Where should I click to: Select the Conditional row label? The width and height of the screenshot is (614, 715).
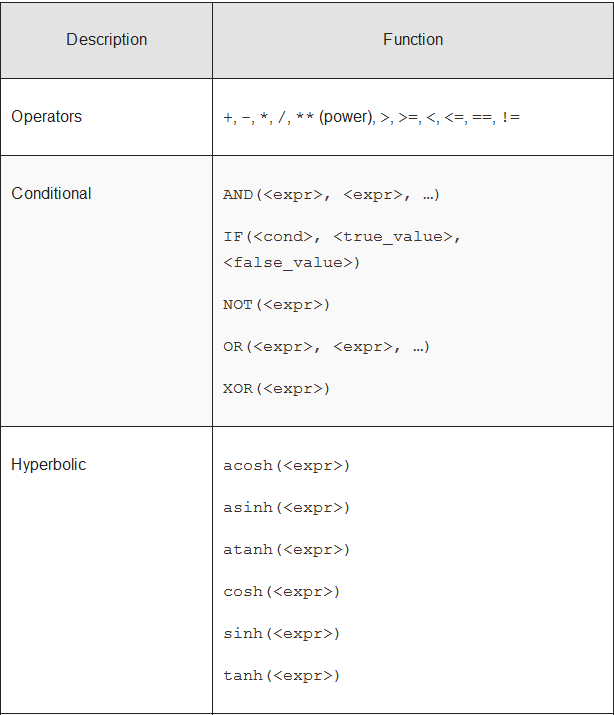click(x=51, y=194)
